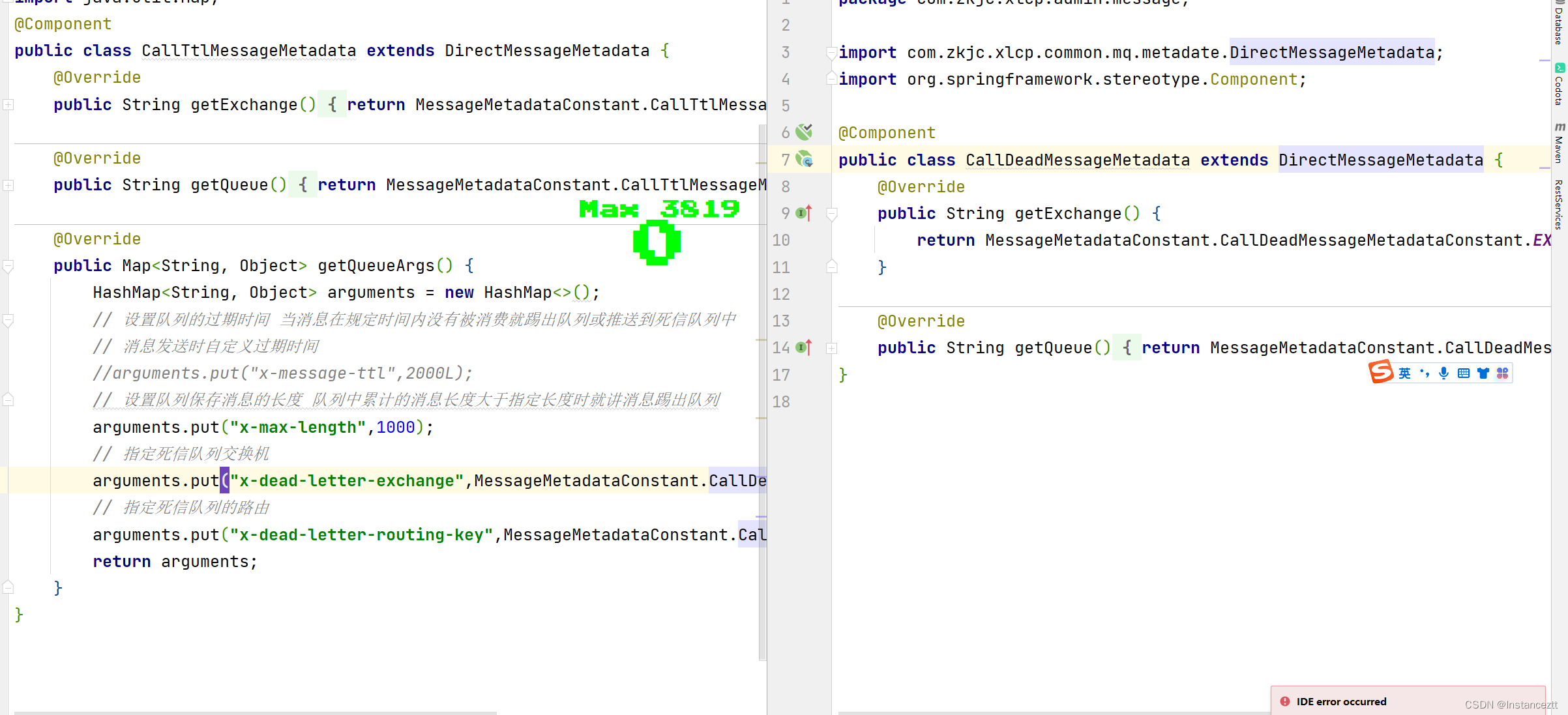Image resolution: width=1568 pixels, height=715 pixels.
Task: Click the class name CallDeadMessageMetadata
Action: 1078,160
